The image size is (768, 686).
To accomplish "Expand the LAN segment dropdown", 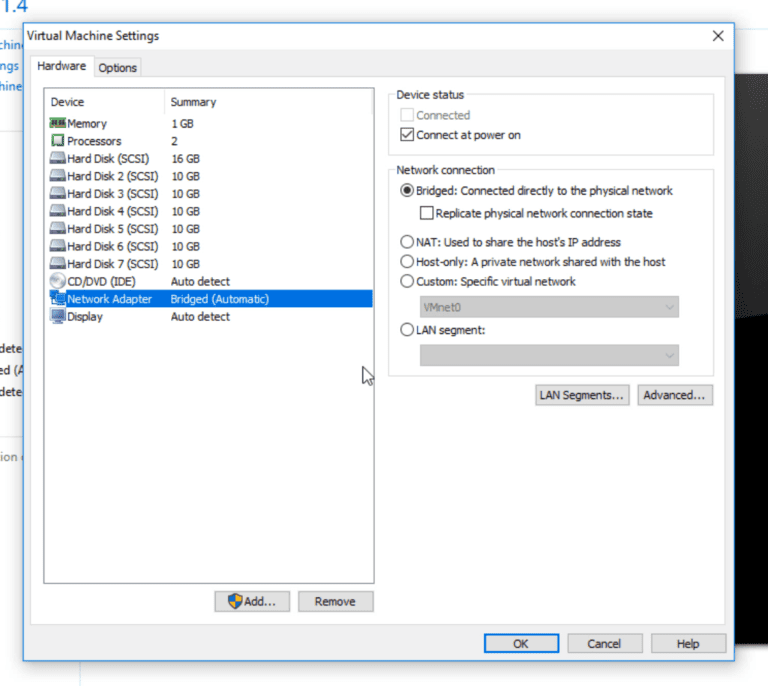I will click(548, 355).
